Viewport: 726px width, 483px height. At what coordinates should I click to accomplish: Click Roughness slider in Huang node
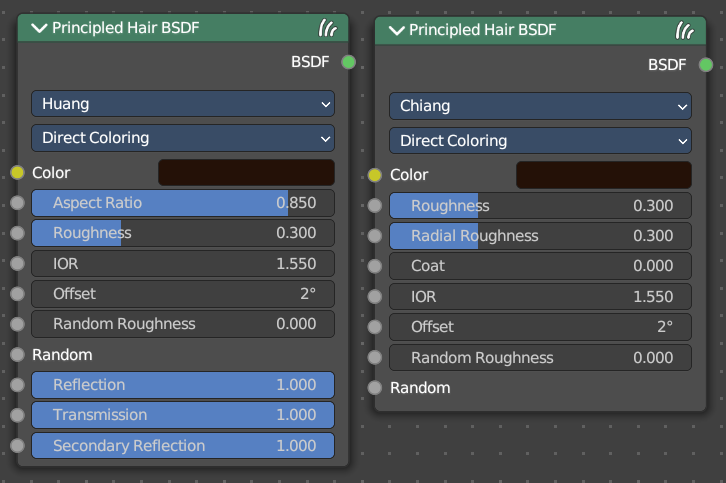tap(183, 233)
